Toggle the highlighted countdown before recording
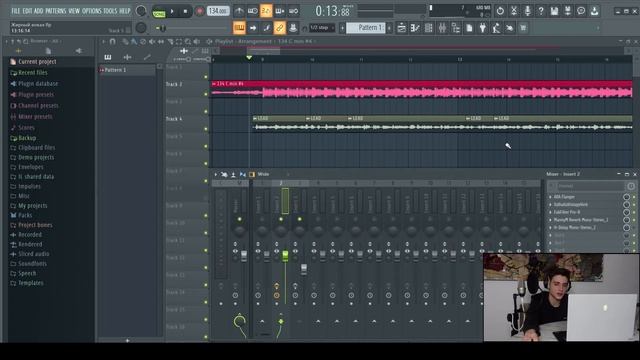The image size is (640, 360). click(266, 11)
